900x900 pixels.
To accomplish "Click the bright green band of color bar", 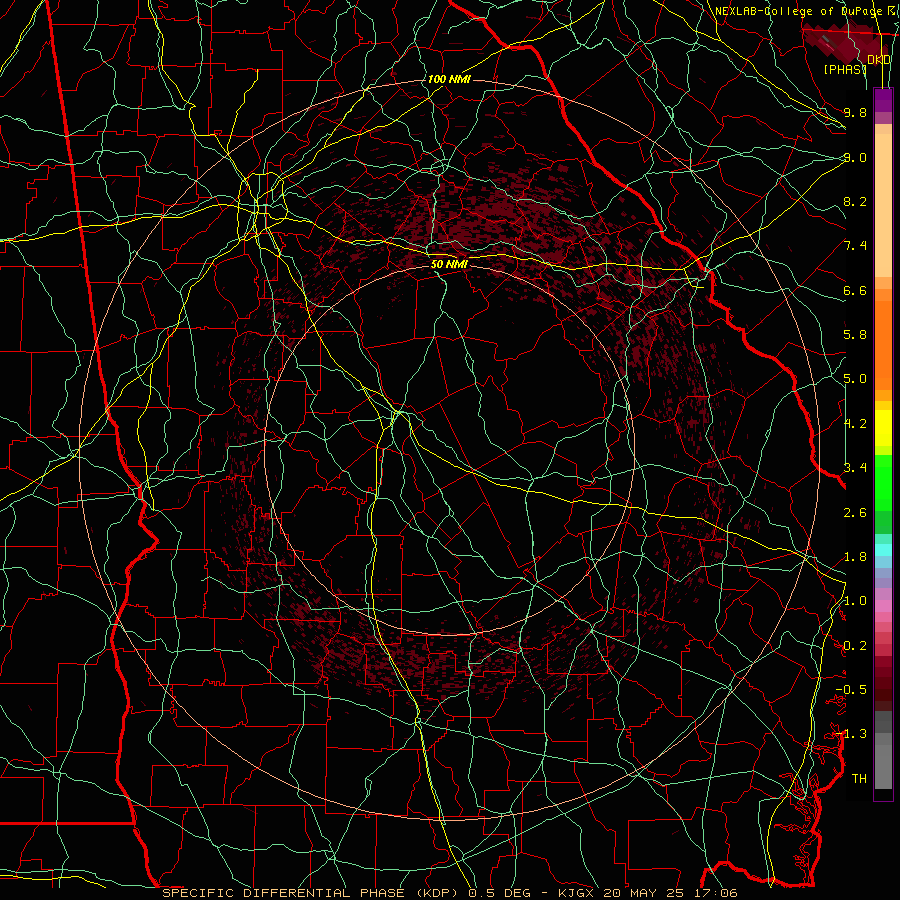I will (883, 482).
